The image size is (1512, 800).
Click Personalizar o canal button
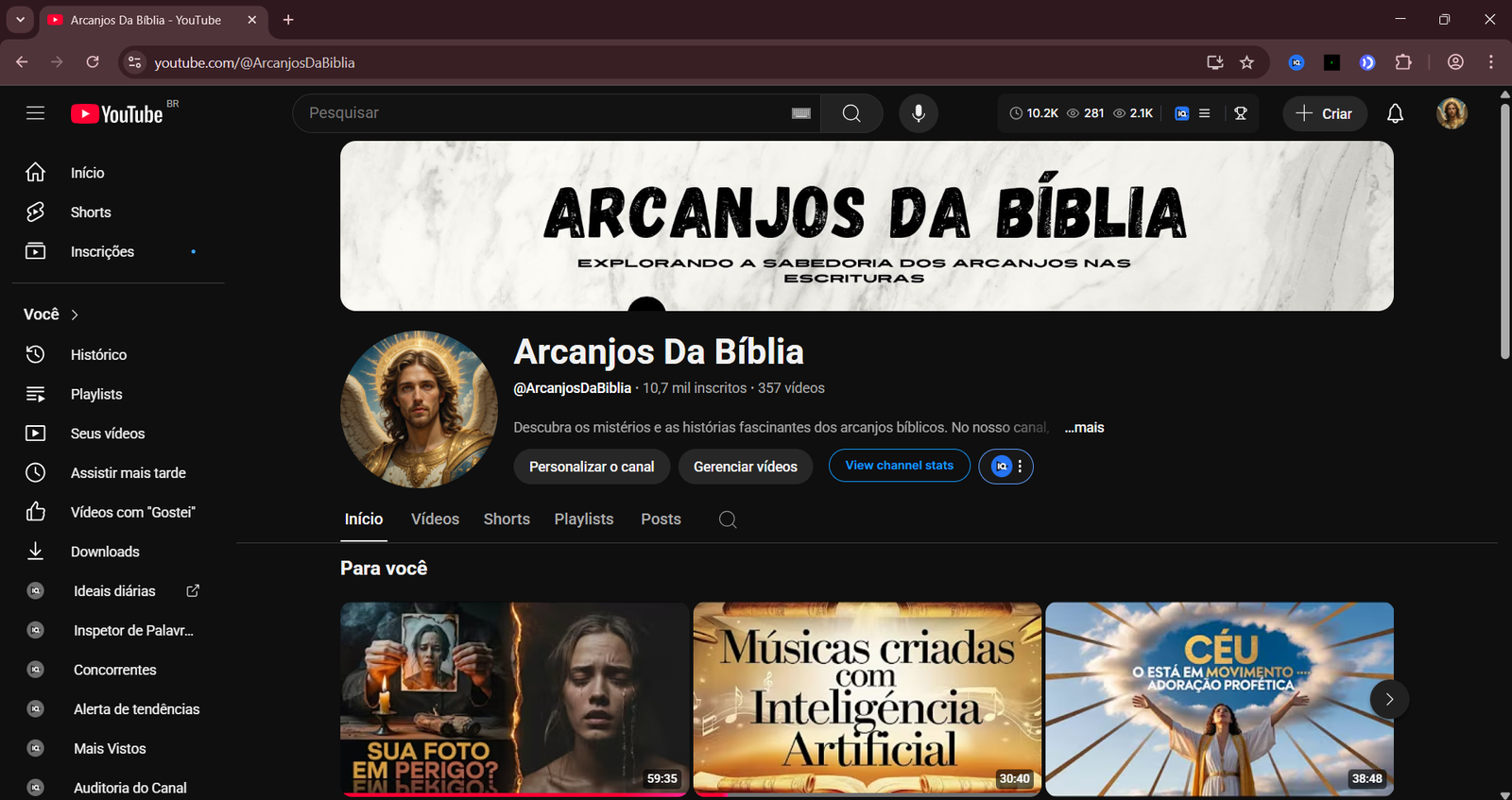click(592, 467)
